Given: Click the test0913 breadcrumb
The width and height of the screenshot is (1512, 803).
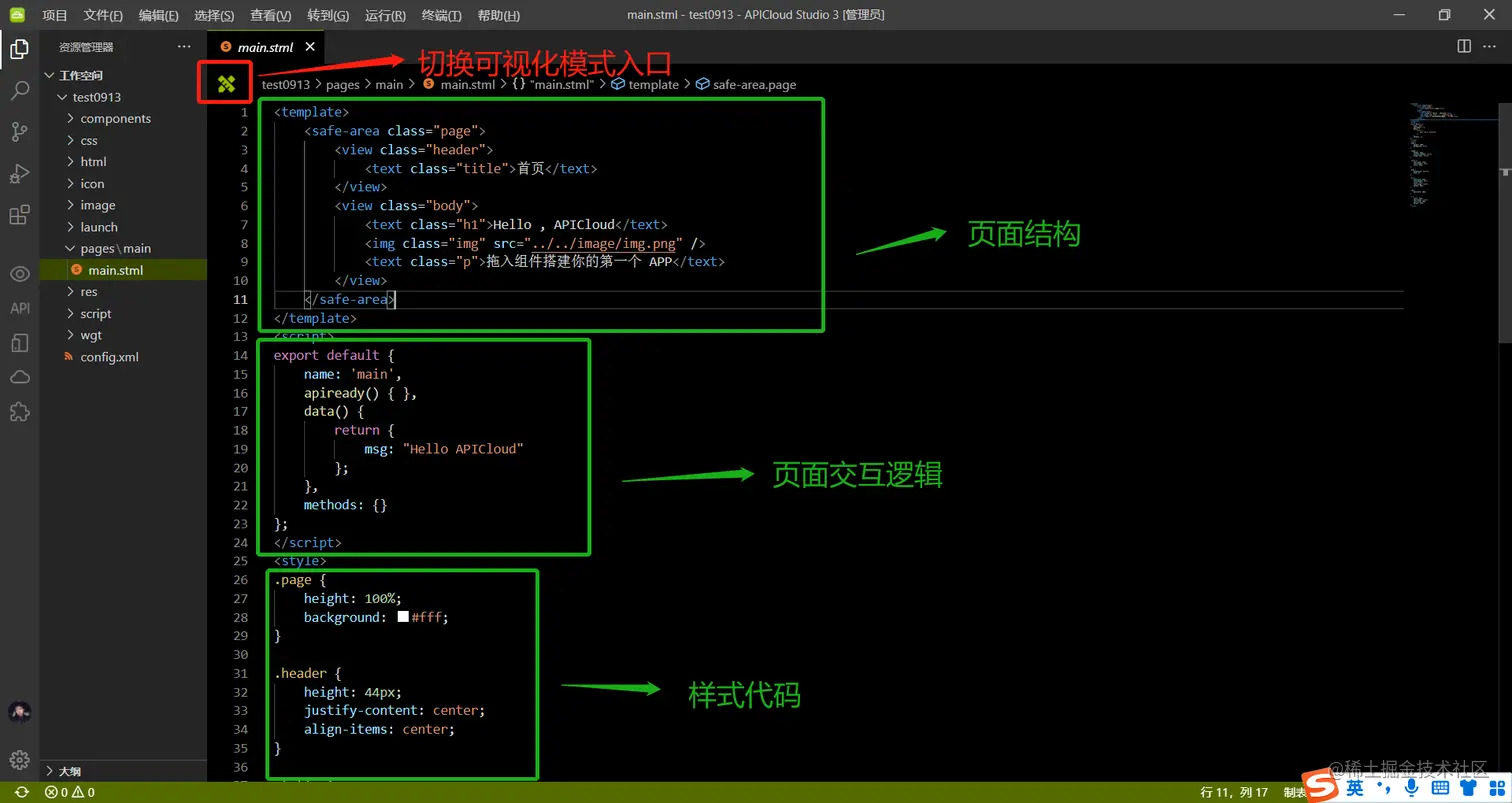Looking at the screenshot, I should (x=286, y=85).
